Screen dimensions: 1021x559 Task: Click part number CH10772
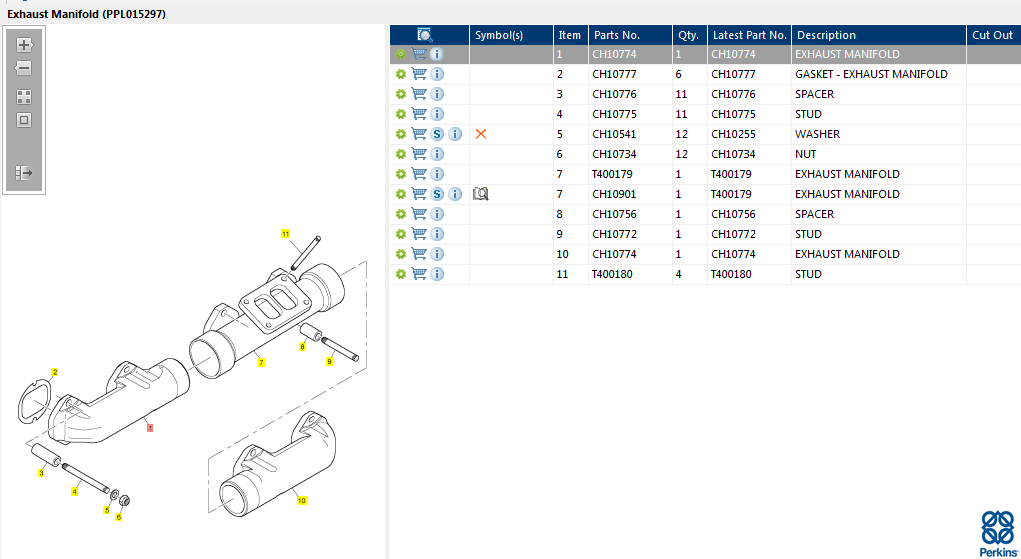pos(614,234)
